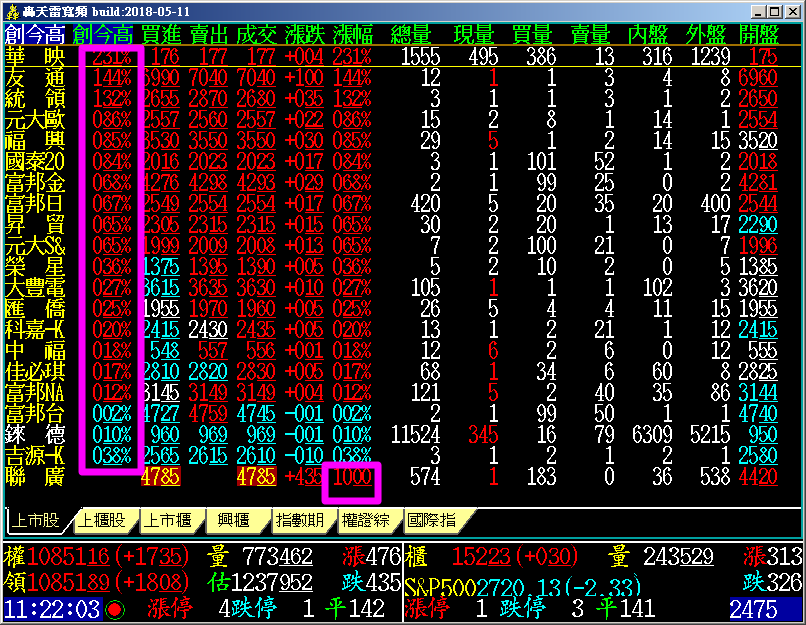Select the 聯廣 stock row
The image size is (806, 625).
[x=35, y=477]
